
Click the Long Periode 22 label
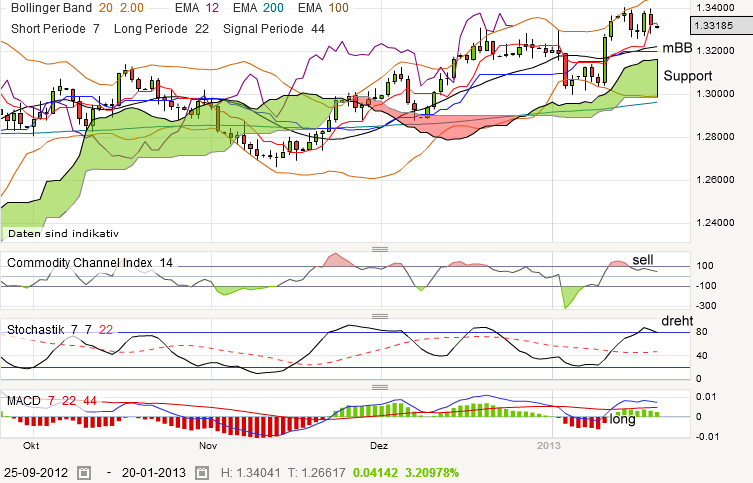(x=161, y=29)
